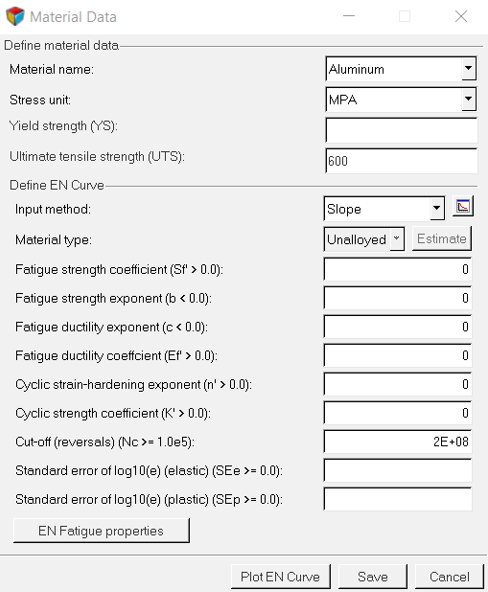This screenshot has width=488, height=592.
Task: Expand the Material name dropdown arrow
Action: click(468, 69)
